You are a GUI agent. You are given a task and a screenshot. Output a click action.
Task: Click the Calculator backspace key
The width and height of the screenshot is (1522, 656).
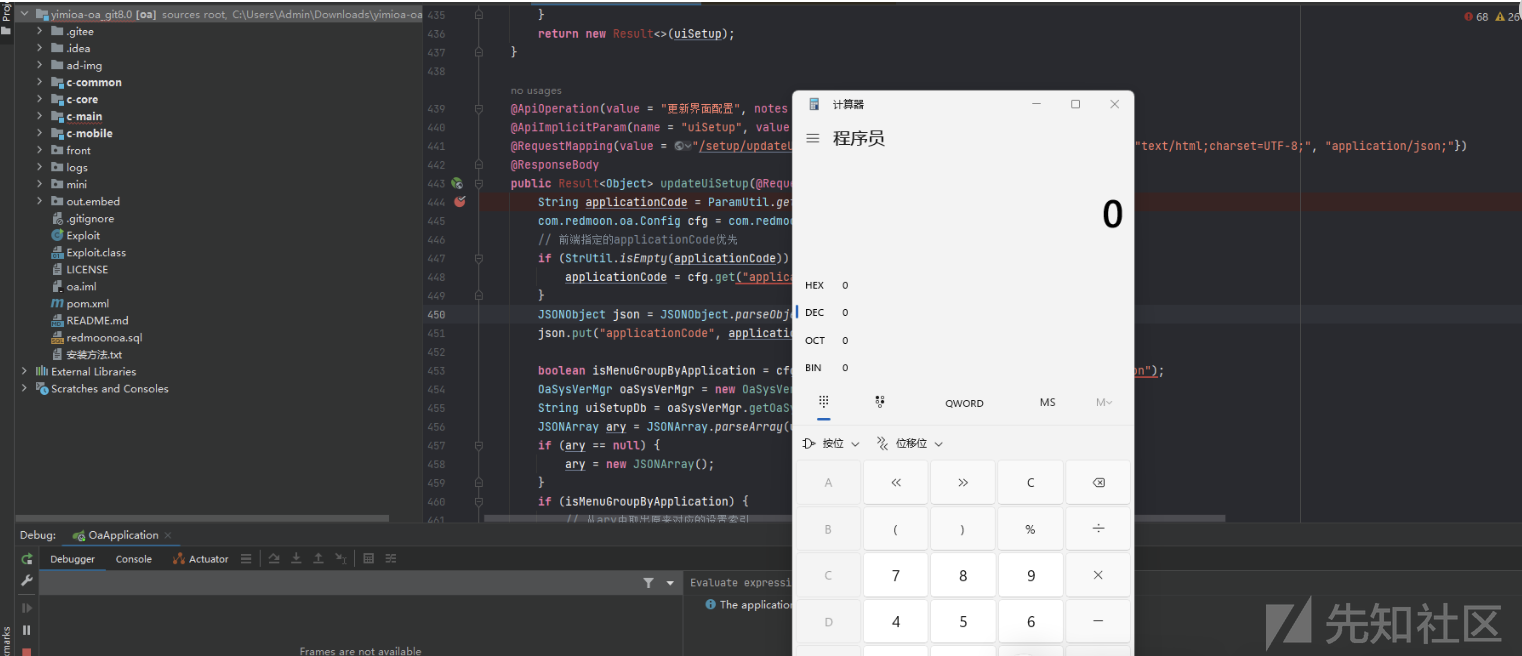(1098, 483)
